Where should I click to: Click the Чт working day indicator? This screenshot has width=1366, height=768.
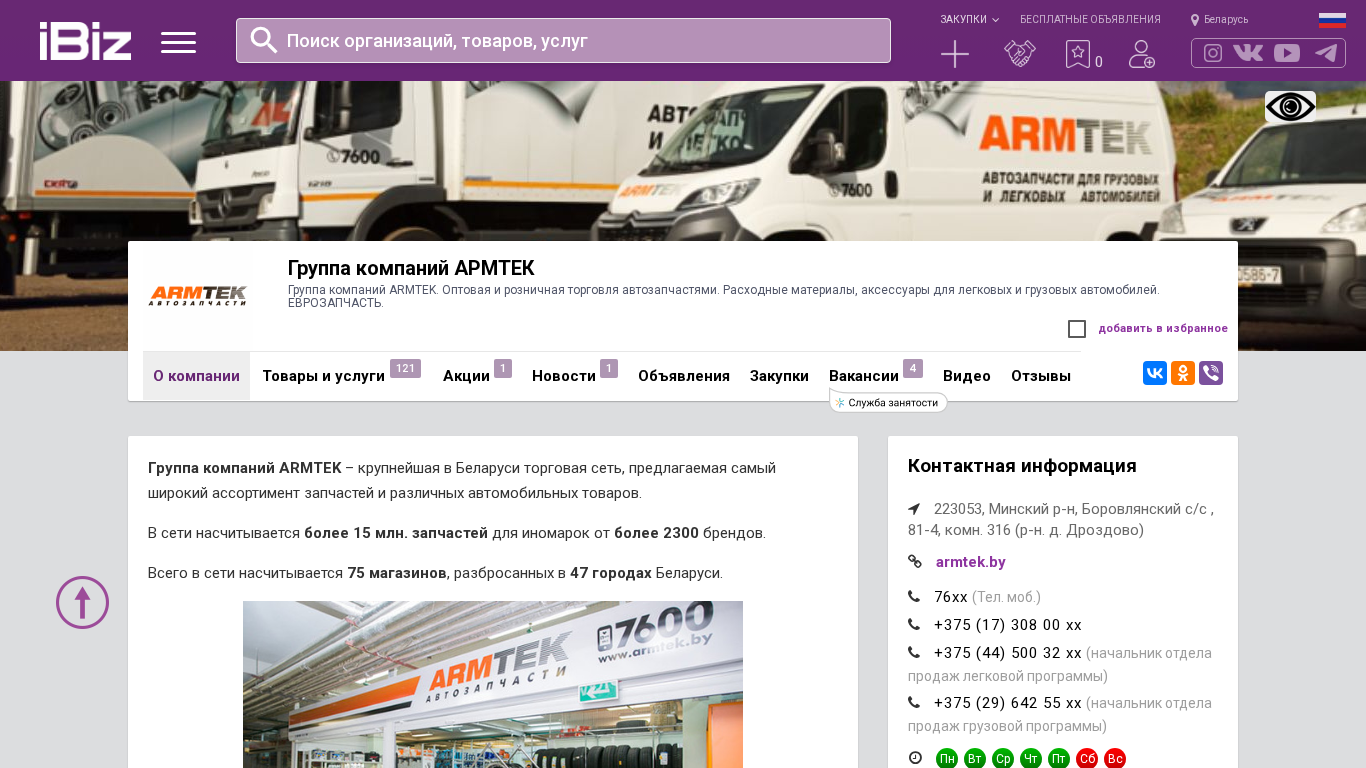click(1031, 759)
